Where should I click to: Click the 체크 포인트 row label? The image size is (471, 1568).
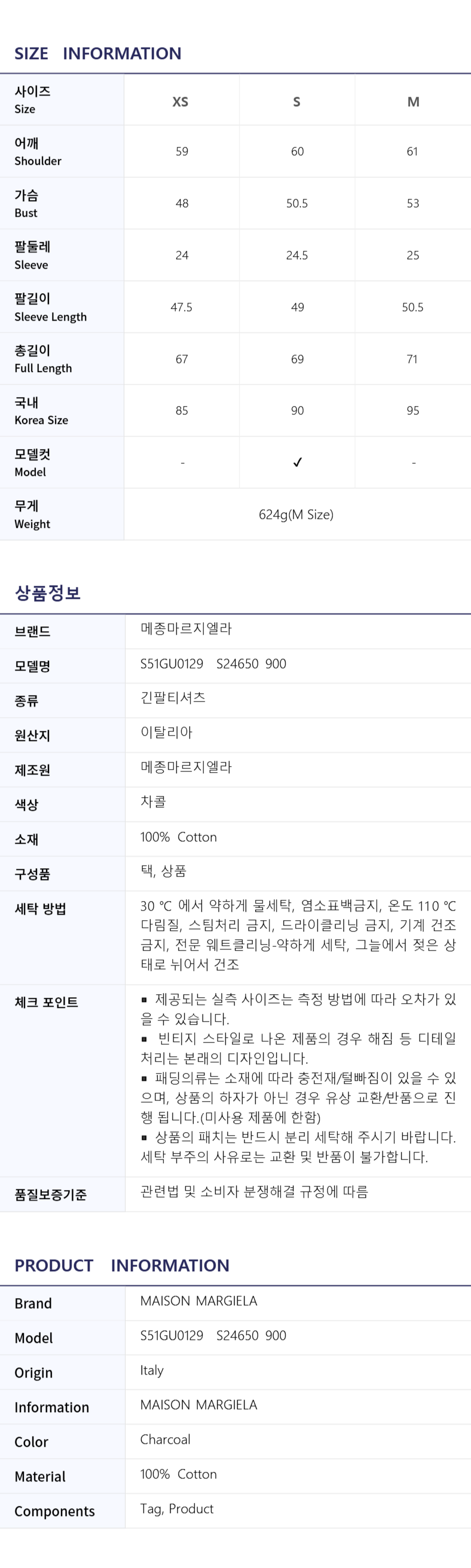click(46, 1002)
